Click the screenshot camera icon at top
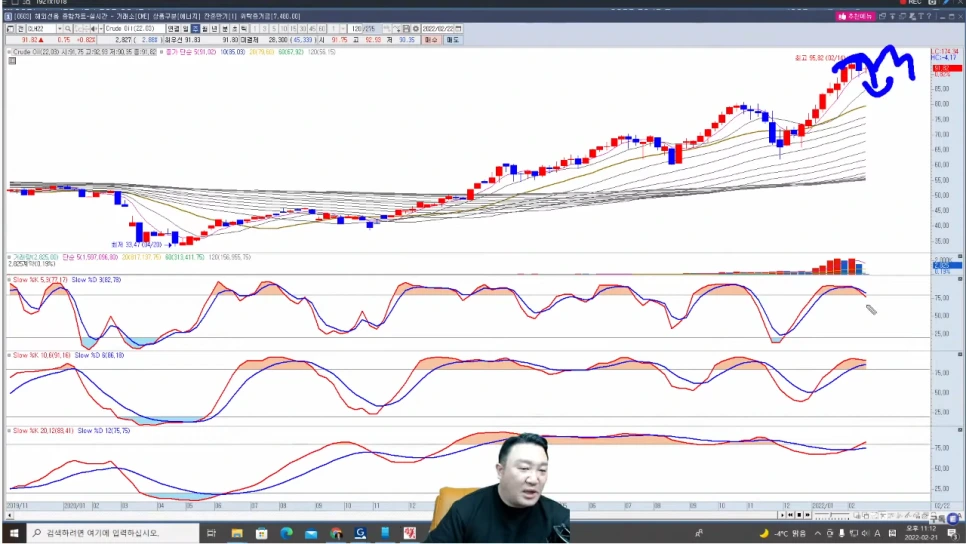966x544 pixels. tap(932, 2)
